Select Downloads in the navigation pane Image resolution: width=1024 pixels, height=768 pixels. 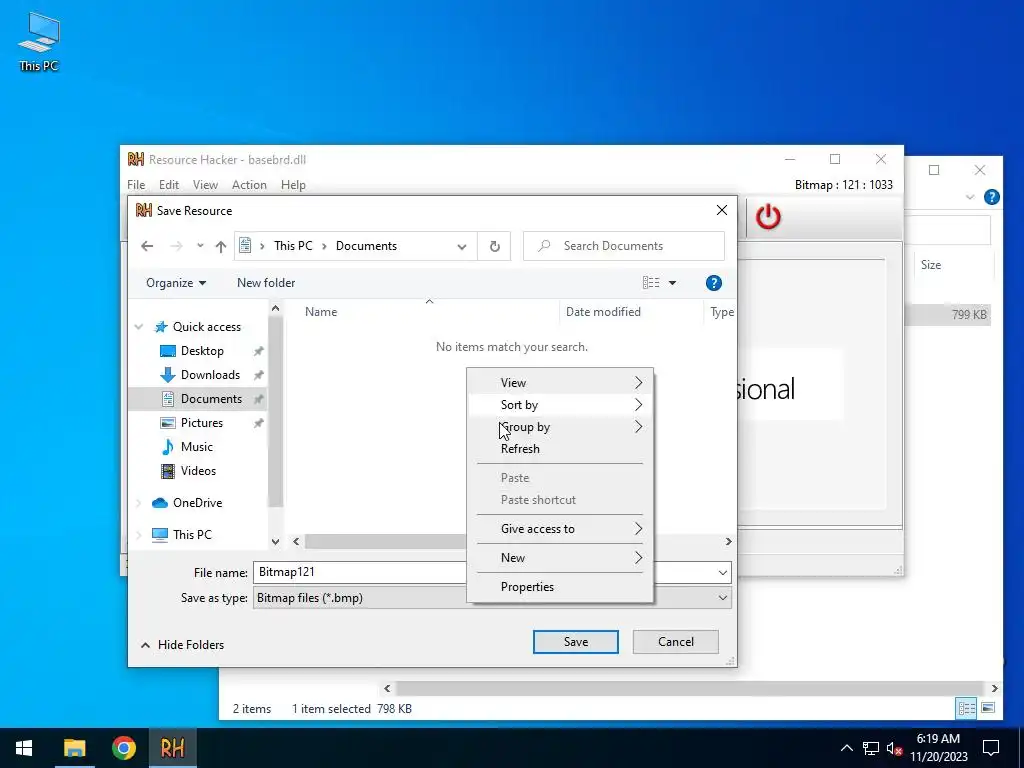(x=210, y=375)
